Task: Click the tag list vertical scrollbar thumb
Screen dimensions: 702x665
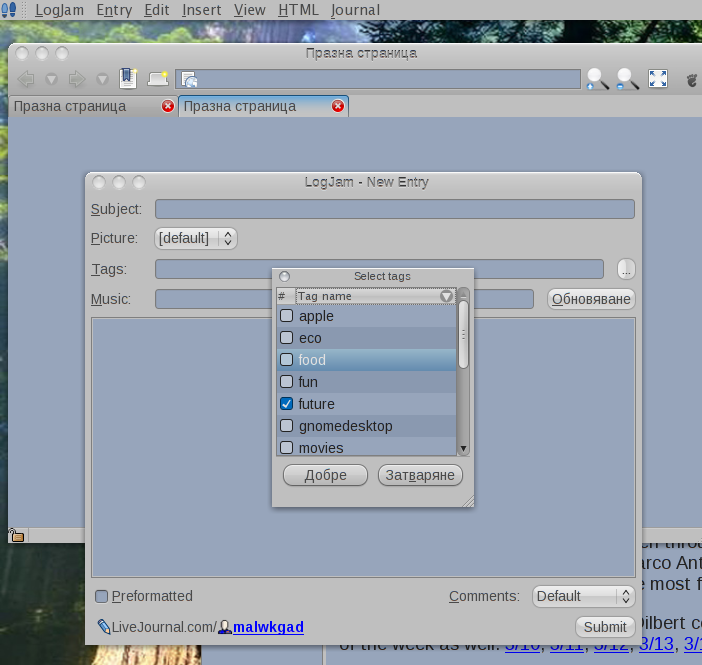Action: pos(463,335)
